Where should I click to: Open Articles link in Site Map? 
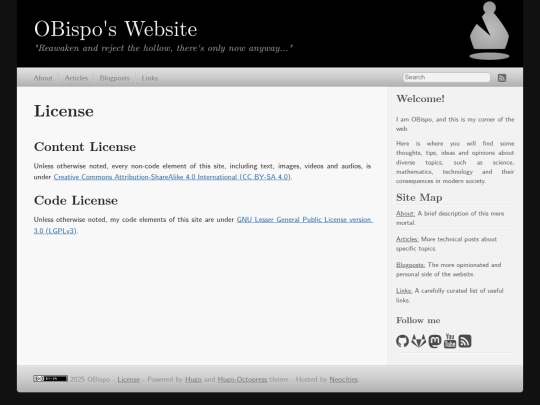(407, 239)
